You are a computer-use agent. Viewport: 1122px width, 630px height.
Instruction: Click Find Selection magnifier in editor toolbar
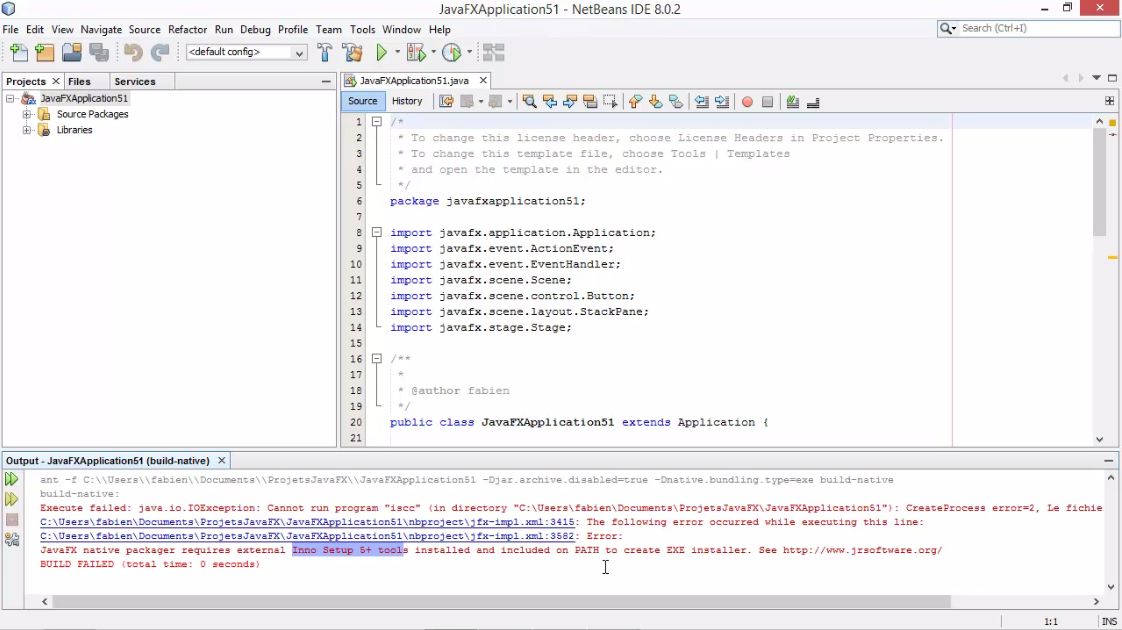529,101
